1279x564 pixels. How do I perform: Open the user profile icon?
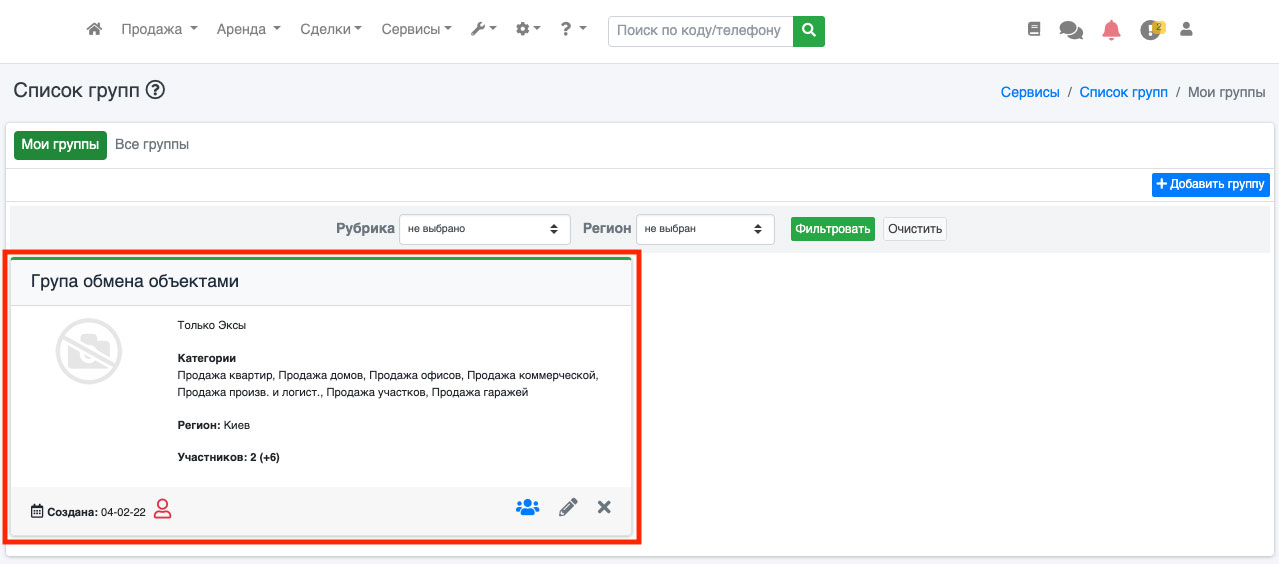[x=1187, y=30]
